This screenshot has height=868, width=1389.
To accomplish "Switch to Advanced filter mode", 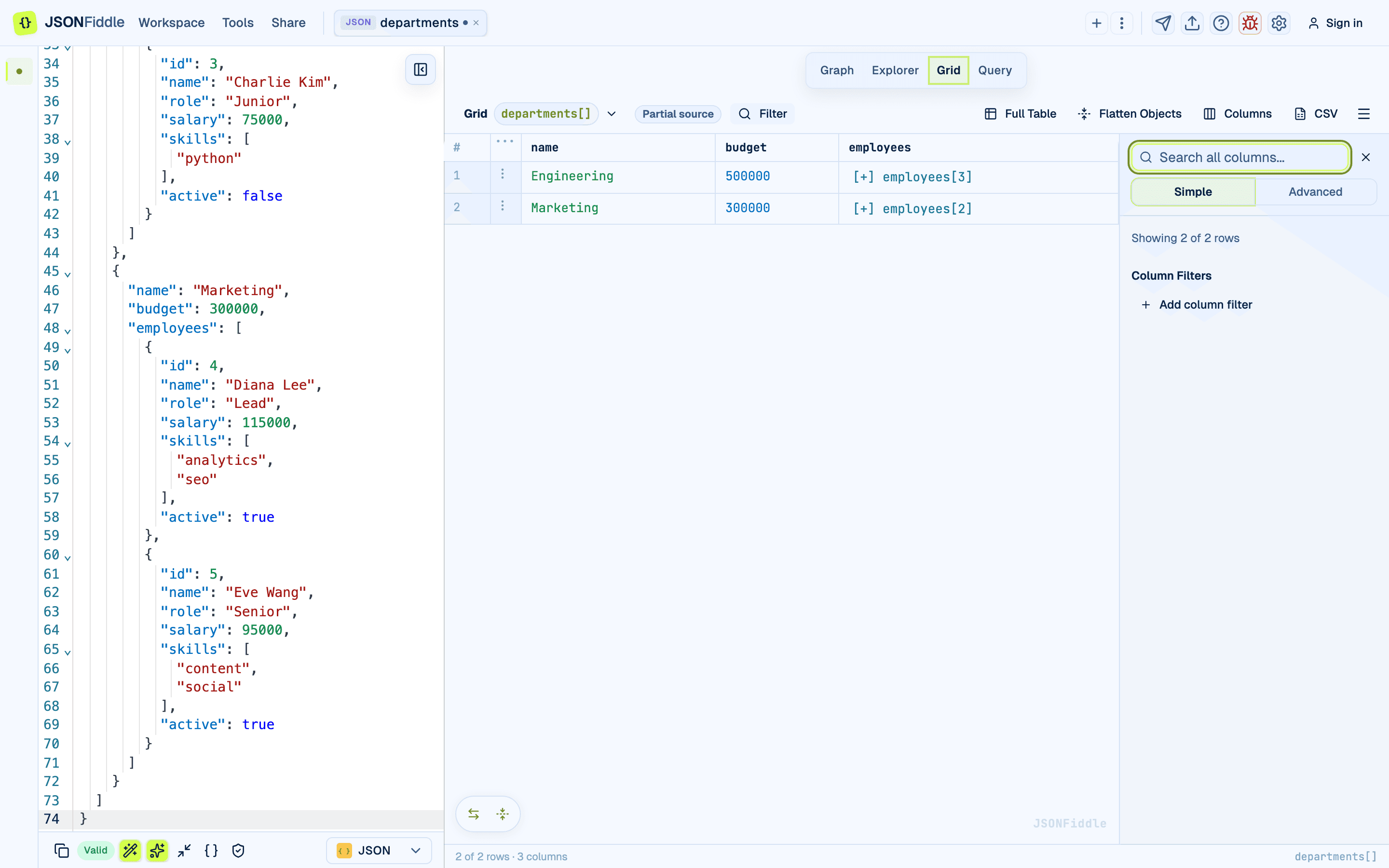I will tap(1315, 192).
